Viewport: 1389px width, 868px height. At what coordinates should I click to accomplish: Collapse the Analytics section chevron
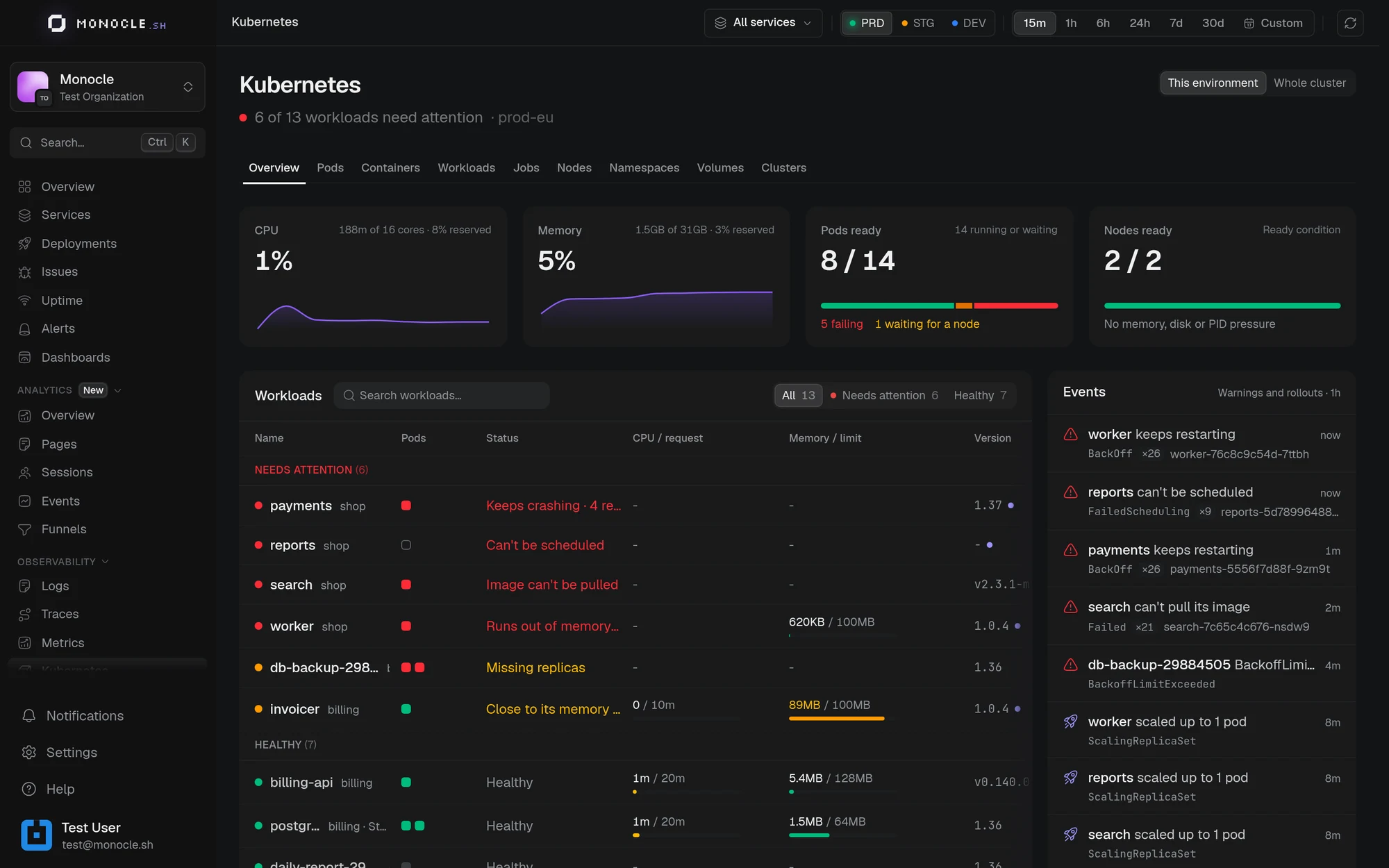(118, 391)
